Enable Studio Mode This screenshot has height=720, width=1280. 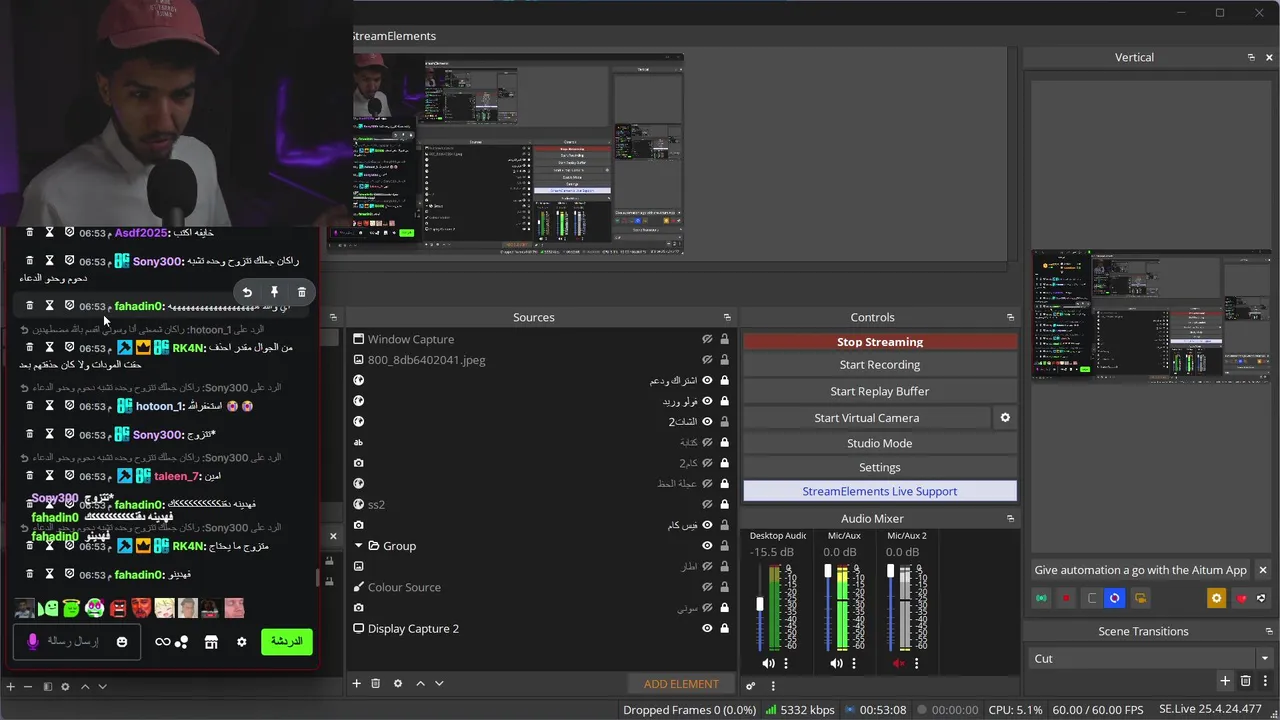click(880, 443)
